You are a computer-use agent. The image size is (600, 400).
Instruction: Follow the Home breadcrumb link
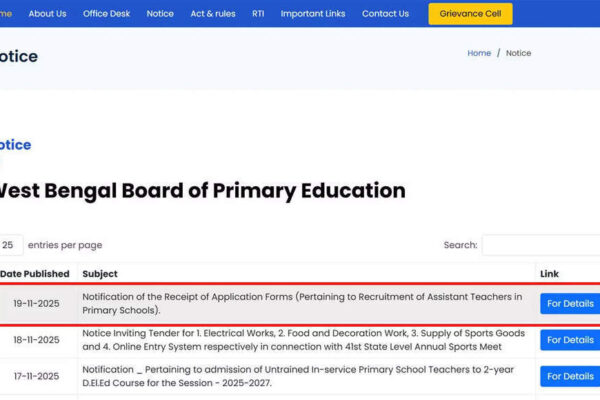point(479,53)
